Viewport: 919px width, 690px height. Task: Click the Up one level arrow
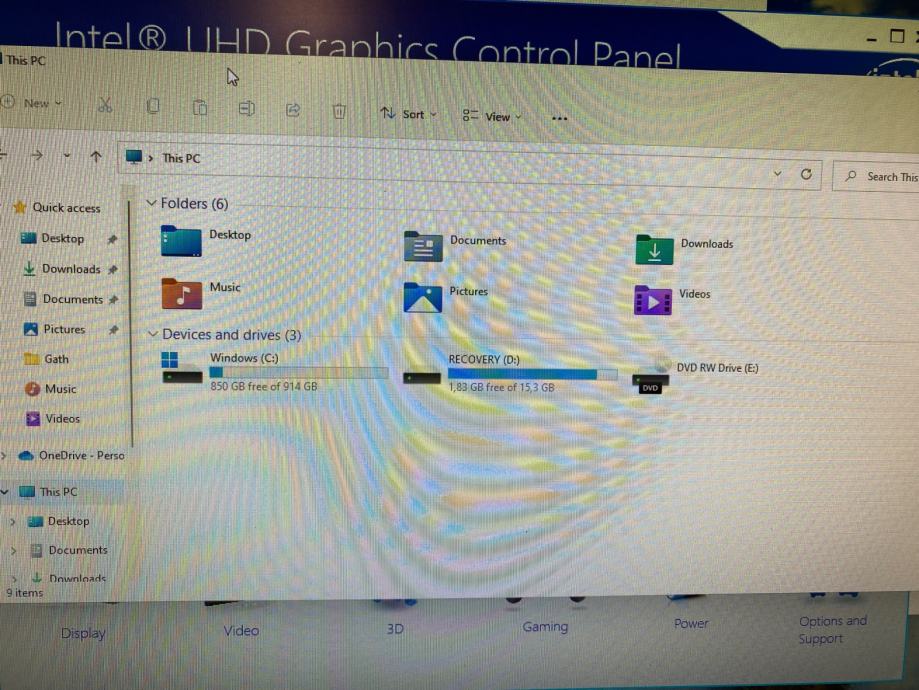96,157
